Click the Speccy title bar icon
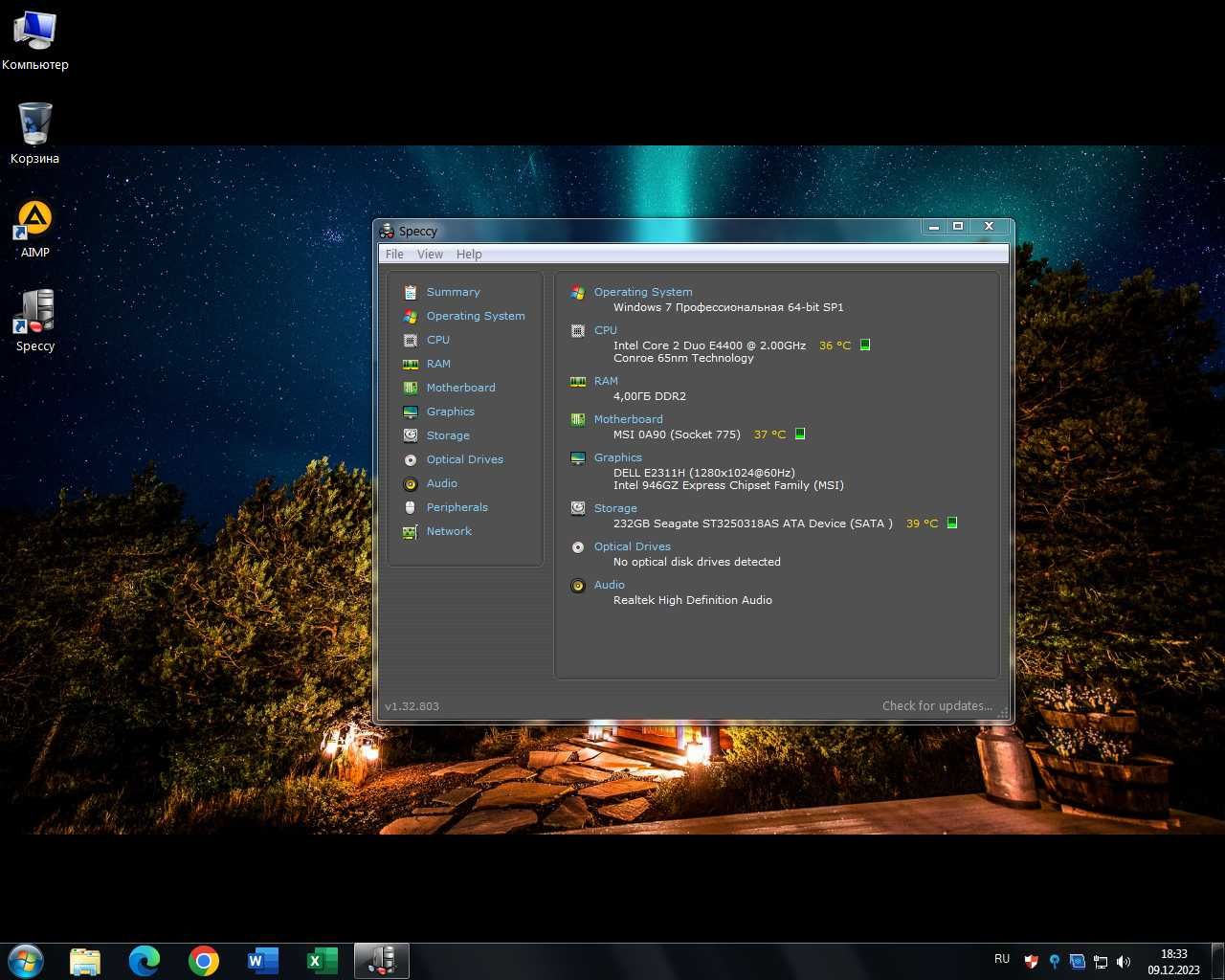Screen dimensions: 1225x980 coord(387,231)
